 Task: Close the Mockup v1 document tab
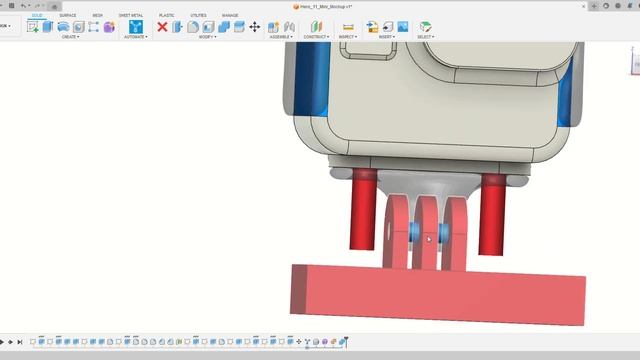[x=583, y=6]
